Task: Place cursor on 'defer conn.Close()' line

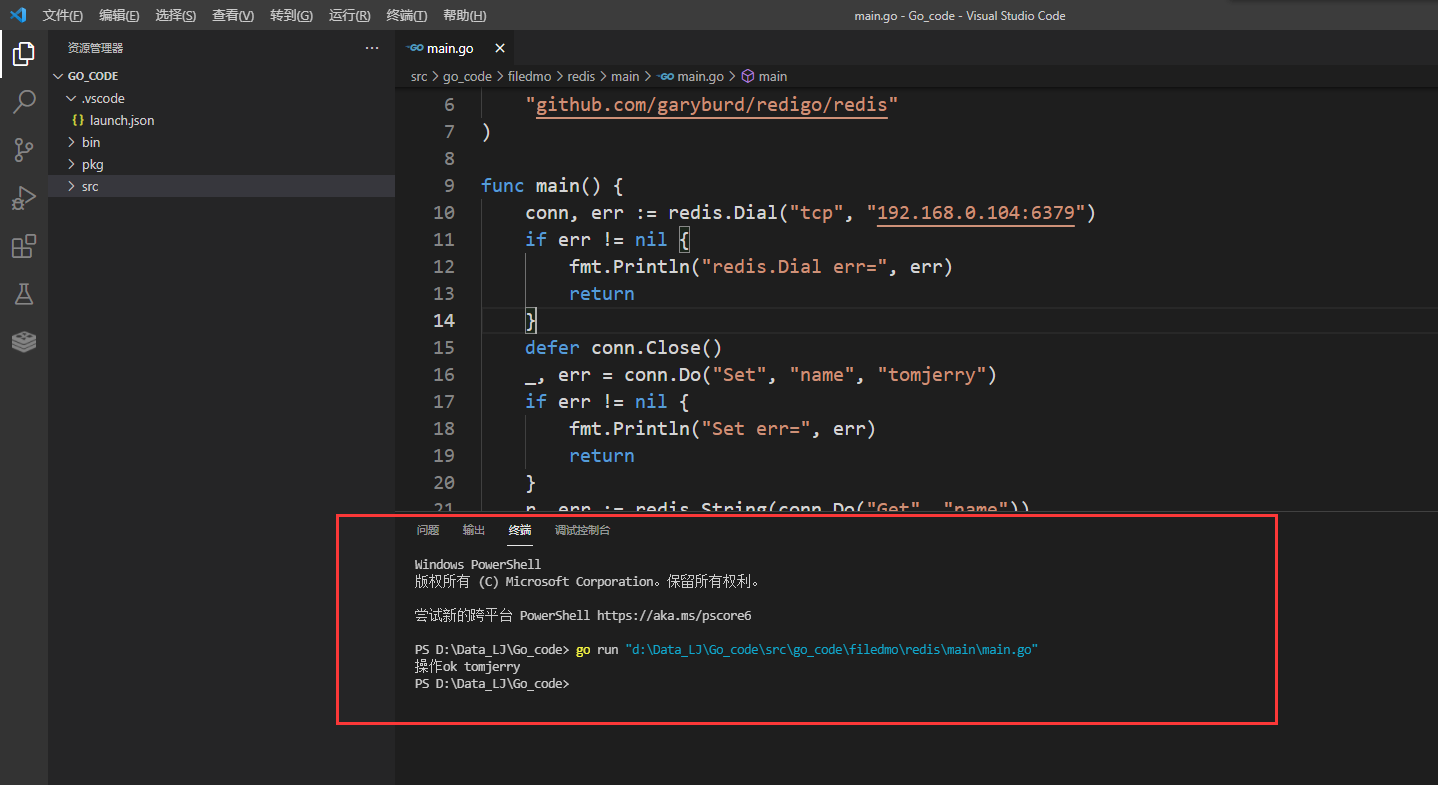Action: coord(624,348)
